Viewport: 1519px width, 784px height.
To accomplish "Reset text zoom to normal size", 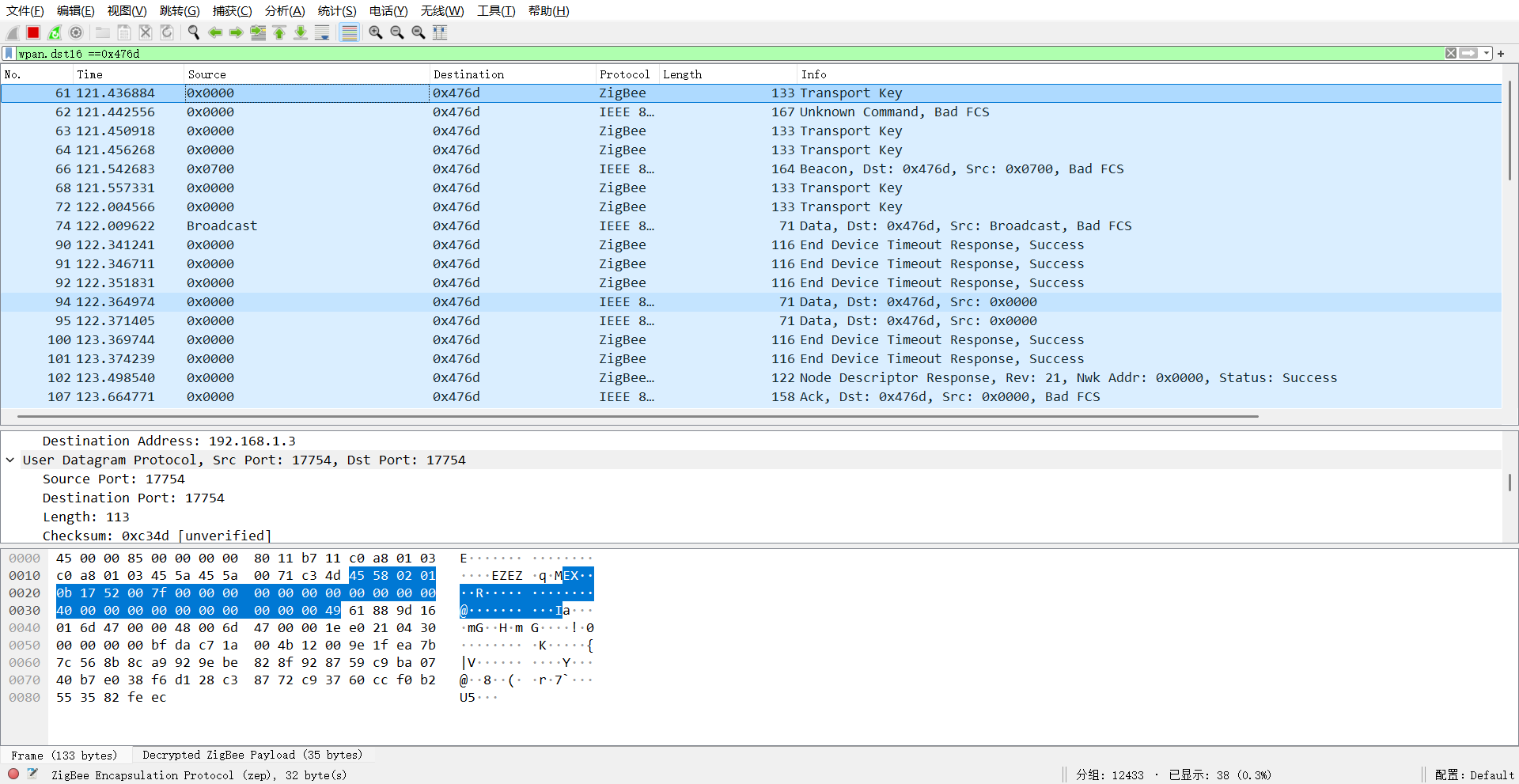I will [419, 32].
